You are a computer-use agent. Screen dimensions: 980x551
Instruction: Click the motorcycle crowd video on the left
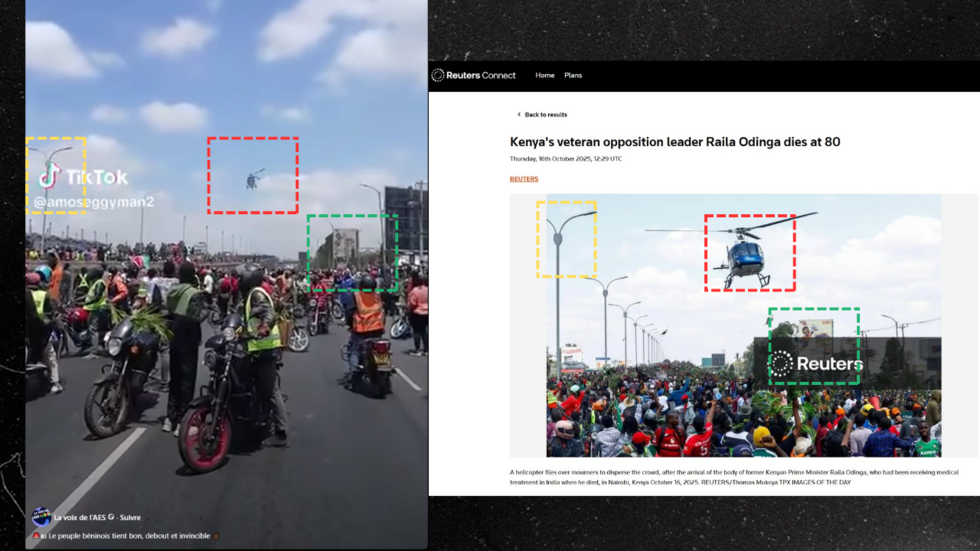(226, 275)
